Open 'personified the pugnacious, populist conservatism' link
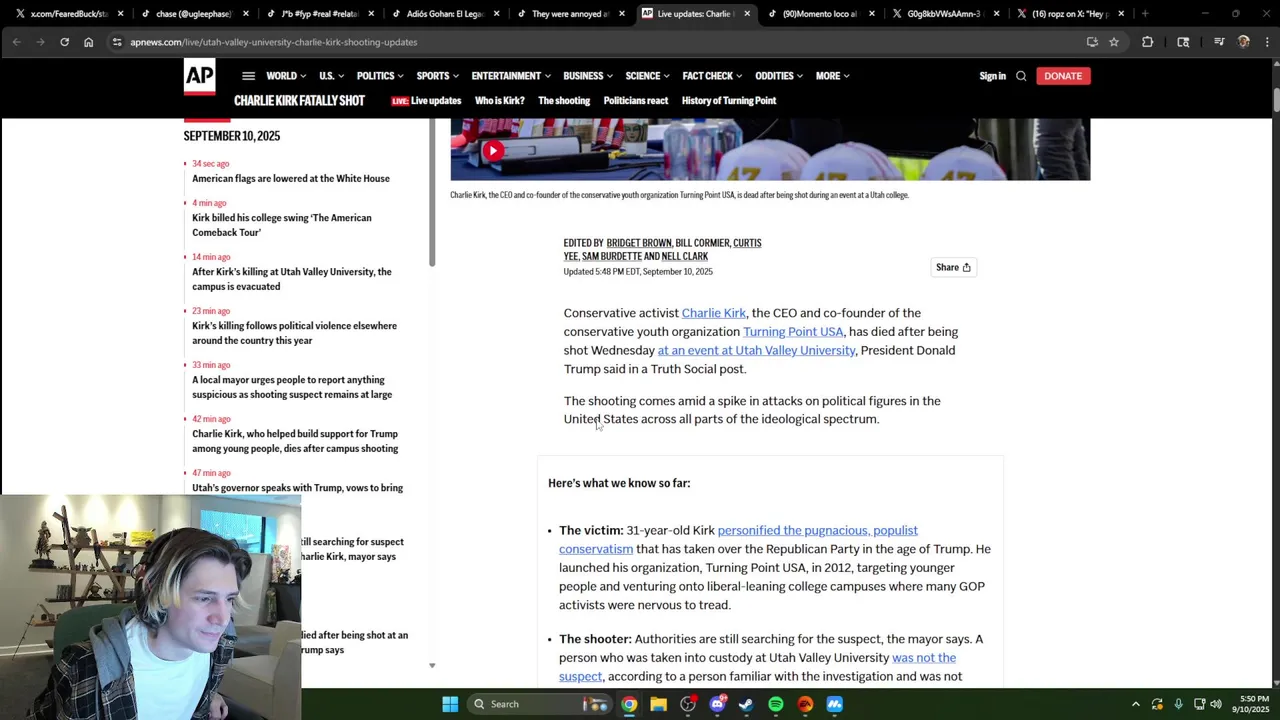1280x720 pixels. point(738,540)
